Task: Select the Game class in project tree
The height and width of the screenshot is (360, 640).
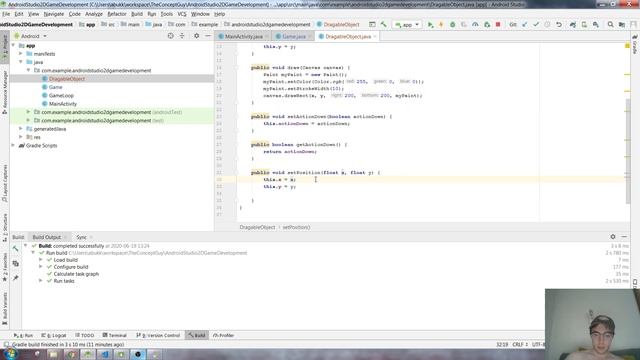Action: pos(56,87)
